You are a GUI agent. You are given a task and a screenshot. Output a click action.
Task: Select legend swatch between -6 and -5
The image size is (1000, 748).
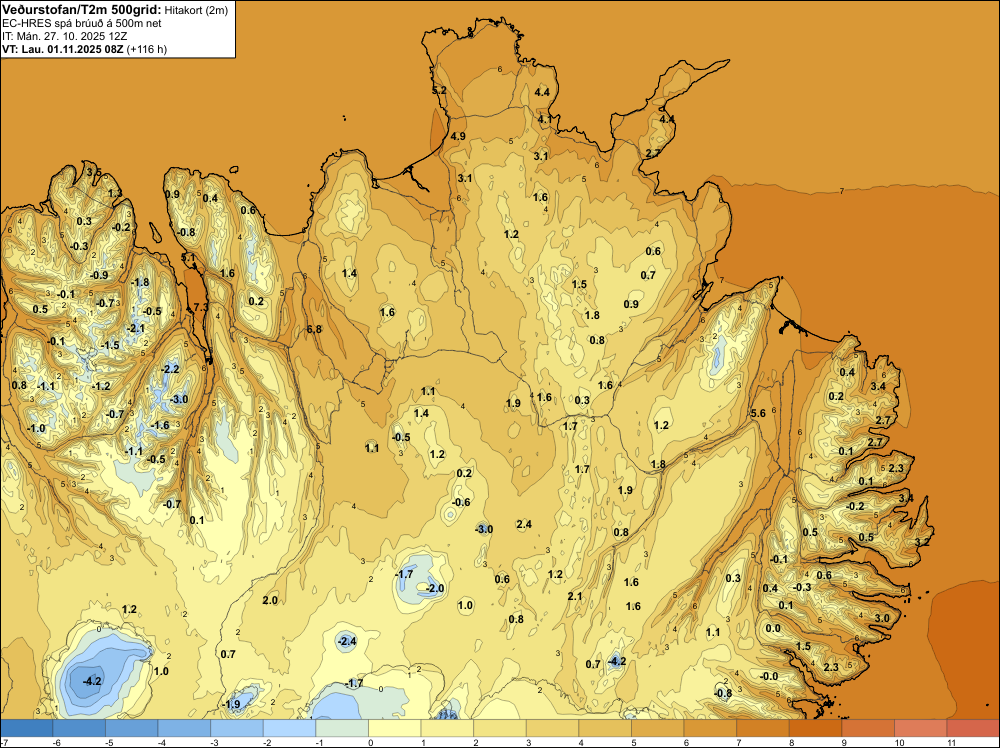[x=79, y=728]
